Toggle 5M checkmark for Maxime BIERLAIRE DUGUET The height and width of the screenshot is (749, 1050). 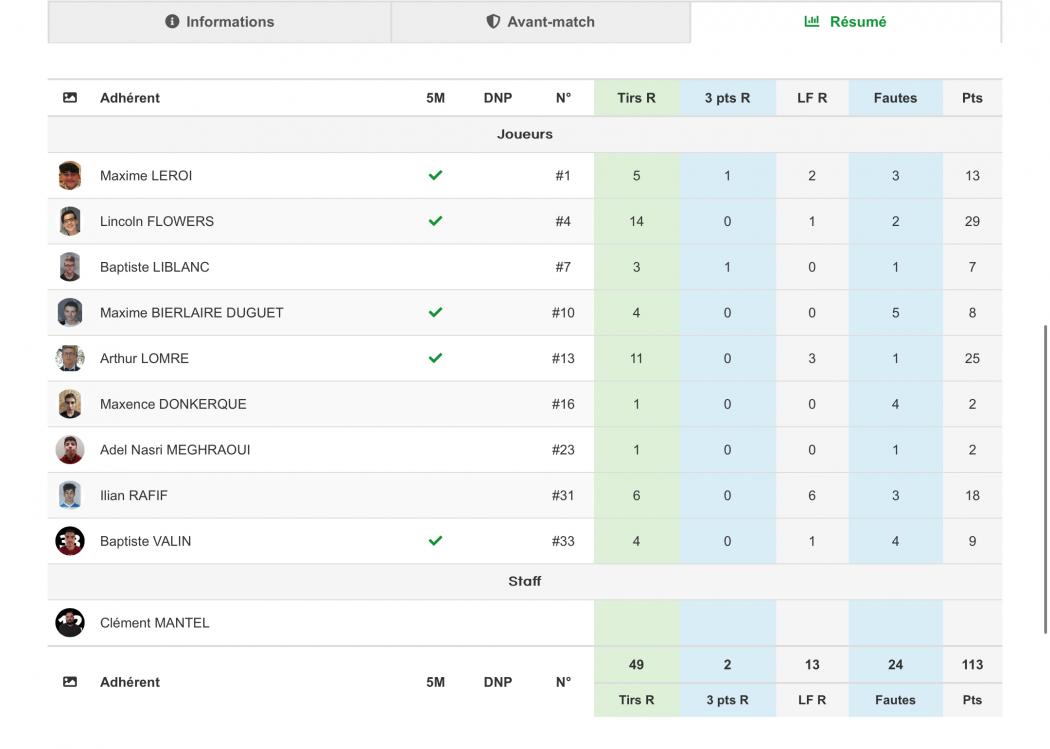tap(435, 312)
